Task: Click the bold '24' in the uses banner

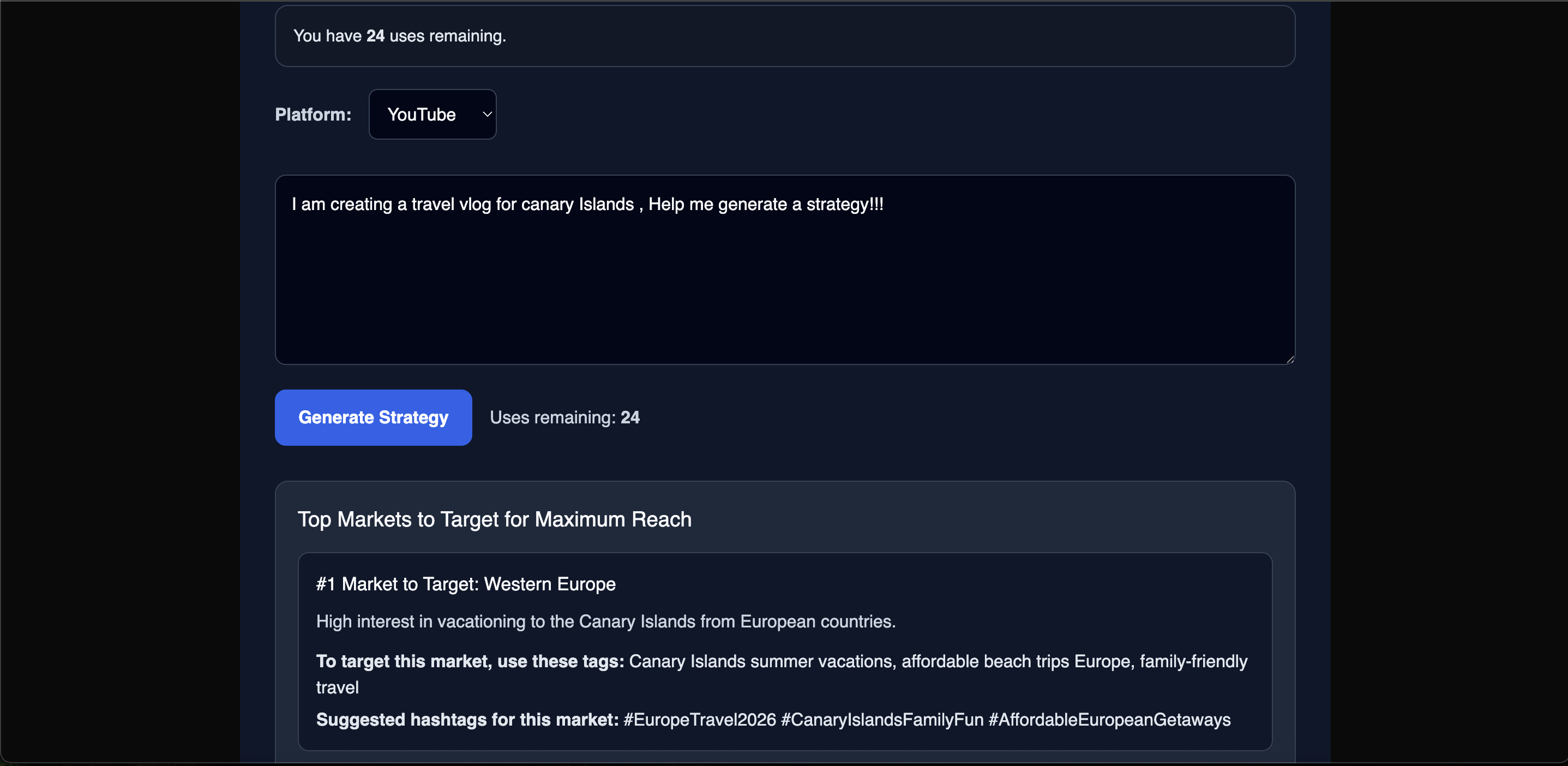Action: click(x=375, y=36)
